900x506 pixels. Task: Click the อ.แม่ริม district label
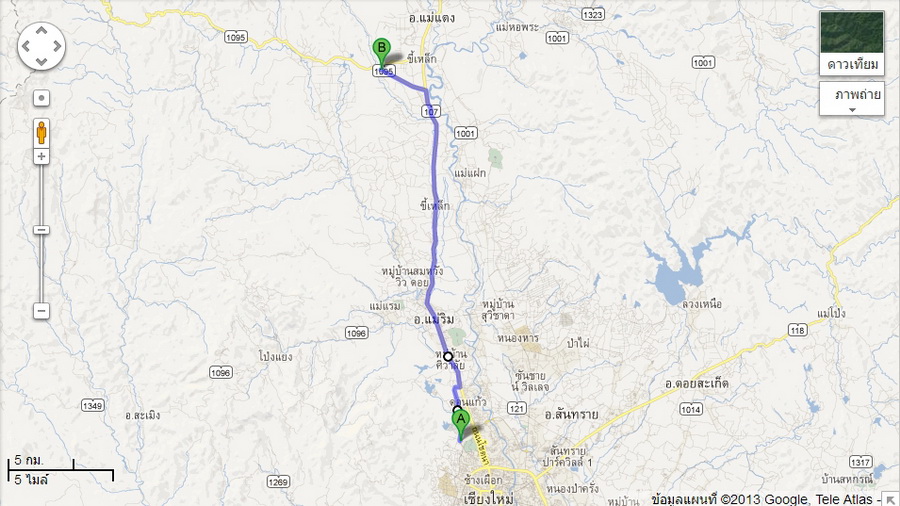click(434, 320)
